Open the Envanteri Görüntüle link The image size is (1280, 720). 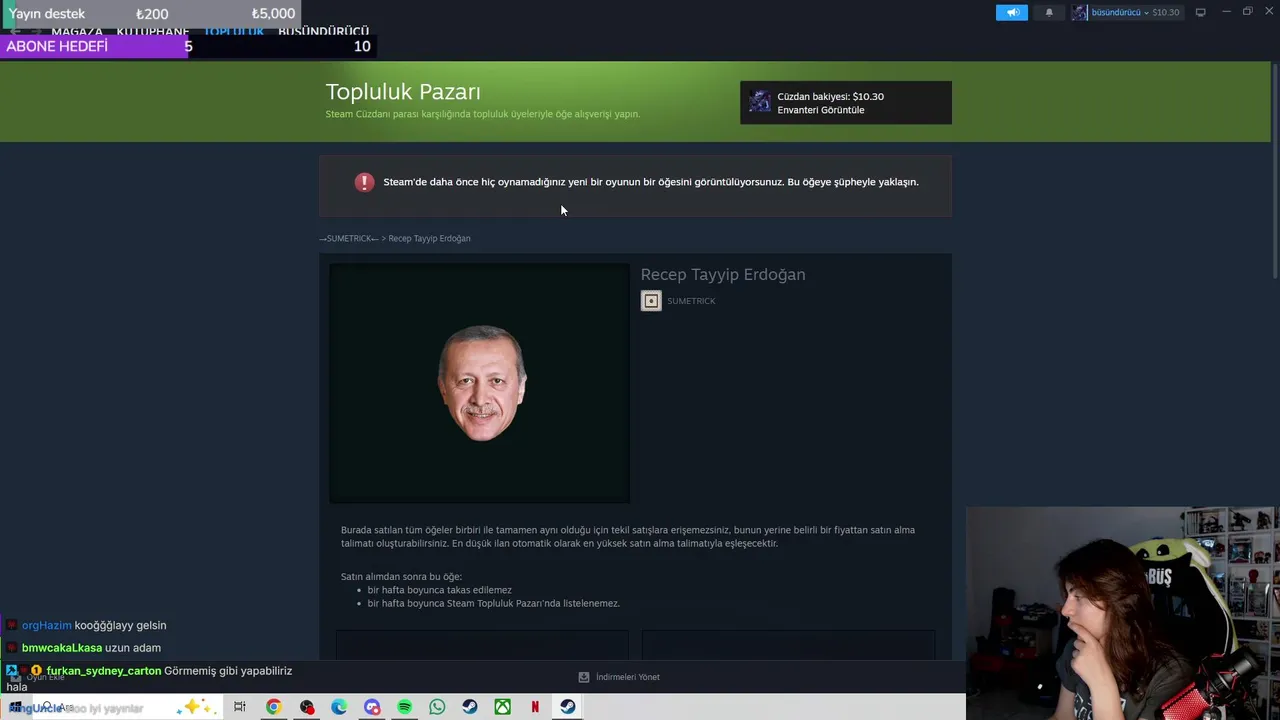click(x=820, y=110)
